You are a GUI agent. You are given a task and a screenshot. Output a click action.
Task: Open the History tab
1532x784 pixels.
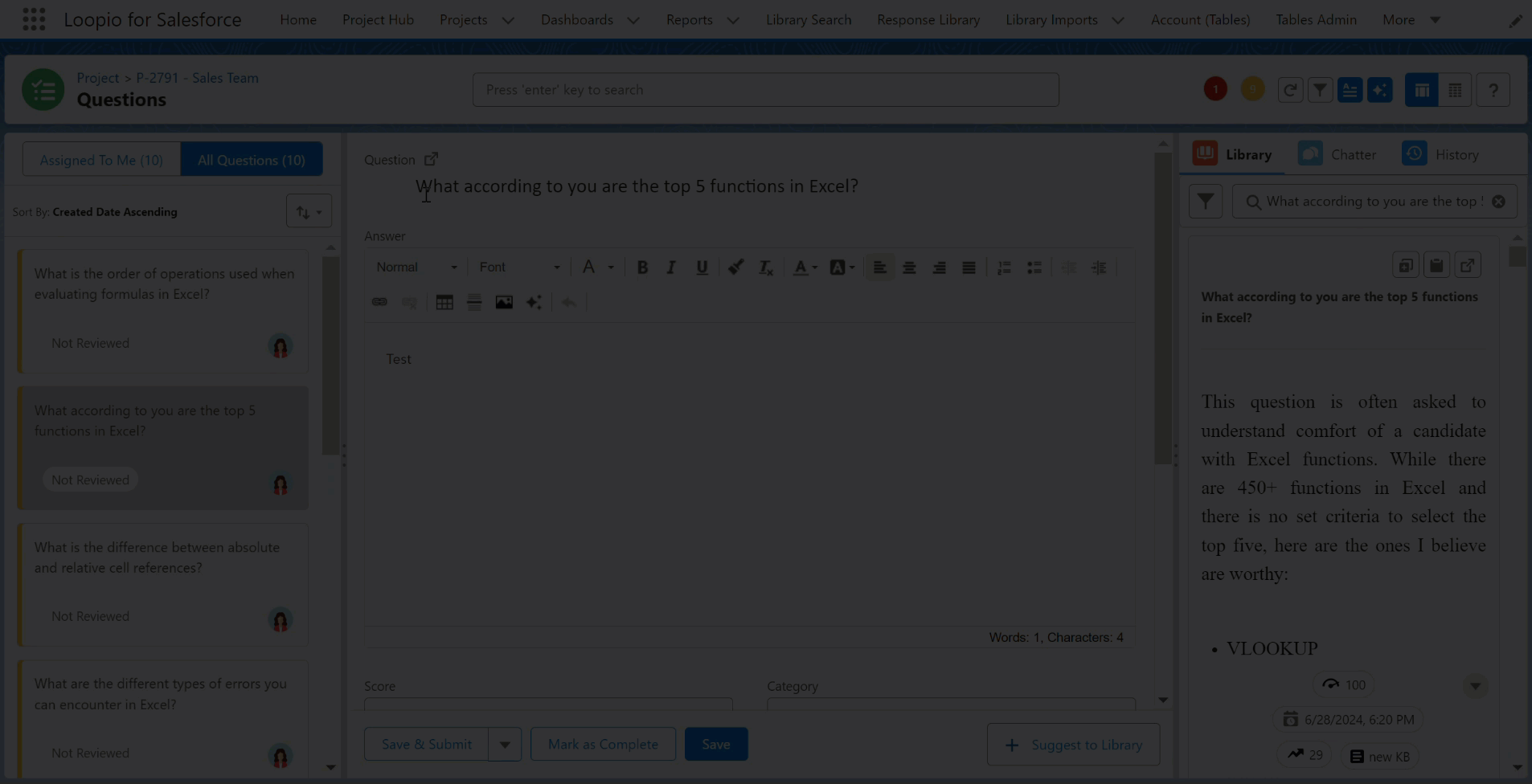1441,154
